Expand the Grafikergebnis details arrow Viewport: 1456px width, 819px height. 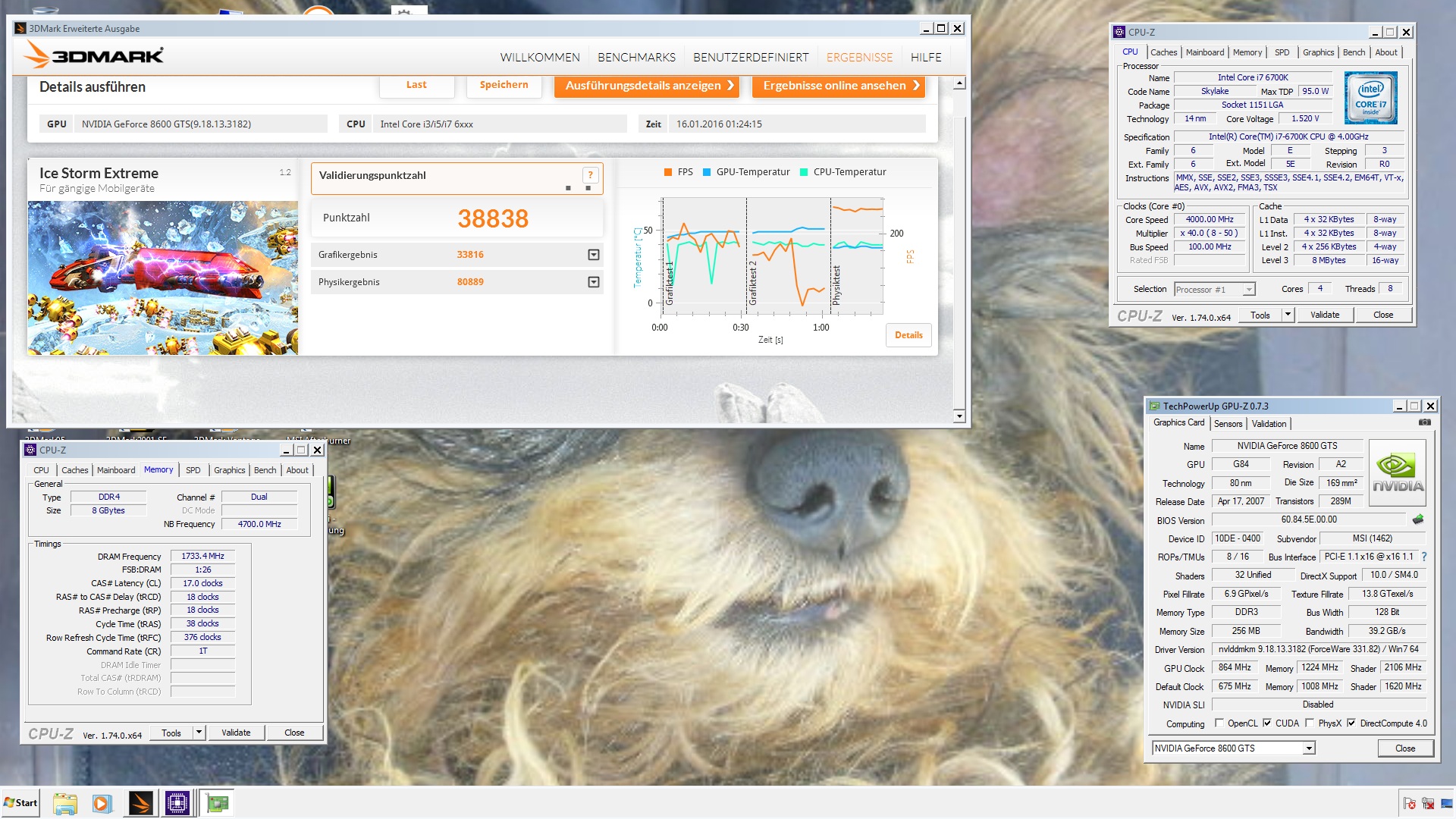coord(594,255)
